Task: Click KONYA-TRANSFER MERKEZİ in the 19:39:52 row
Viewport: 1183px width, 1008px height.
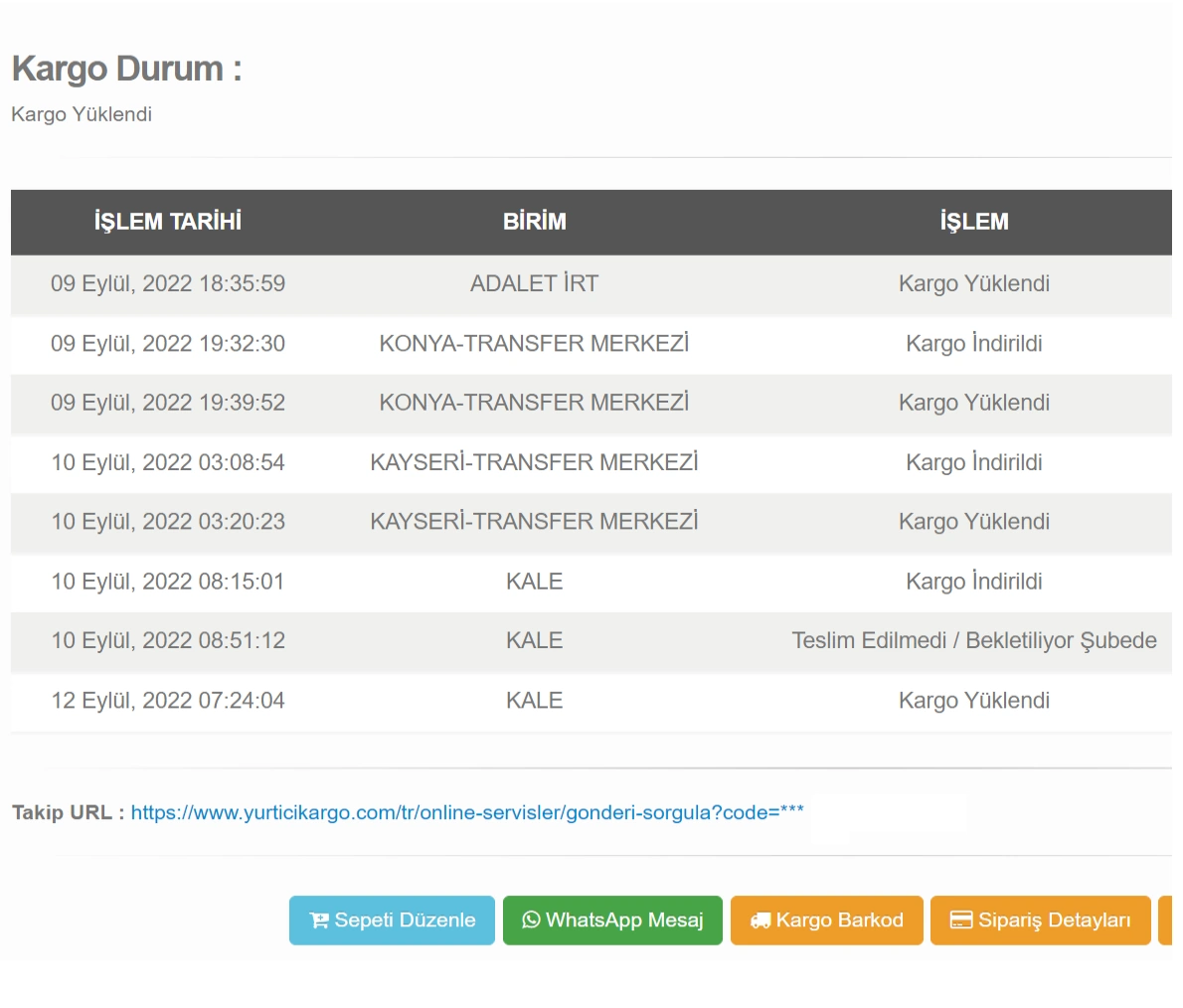Action: tap(534, 403)
